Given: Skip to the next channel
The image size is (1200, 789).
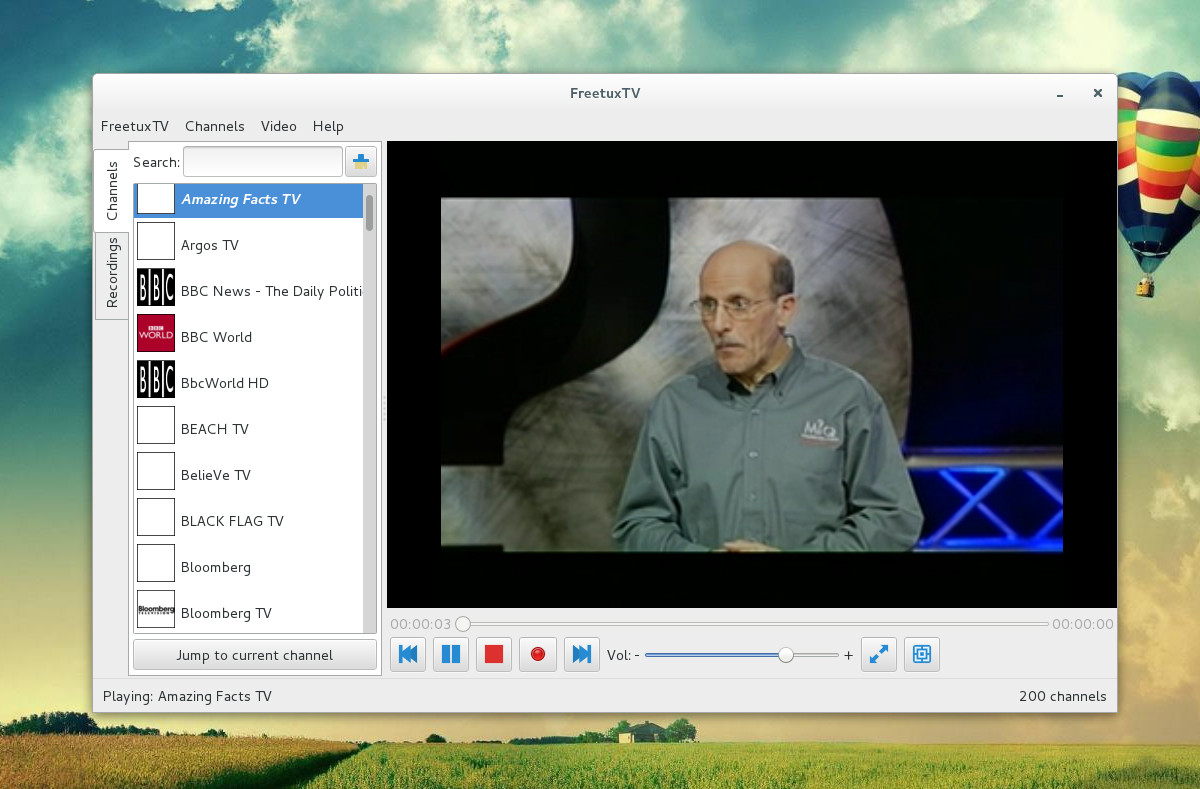Looking at the screenshot, I should click(582, 654).
